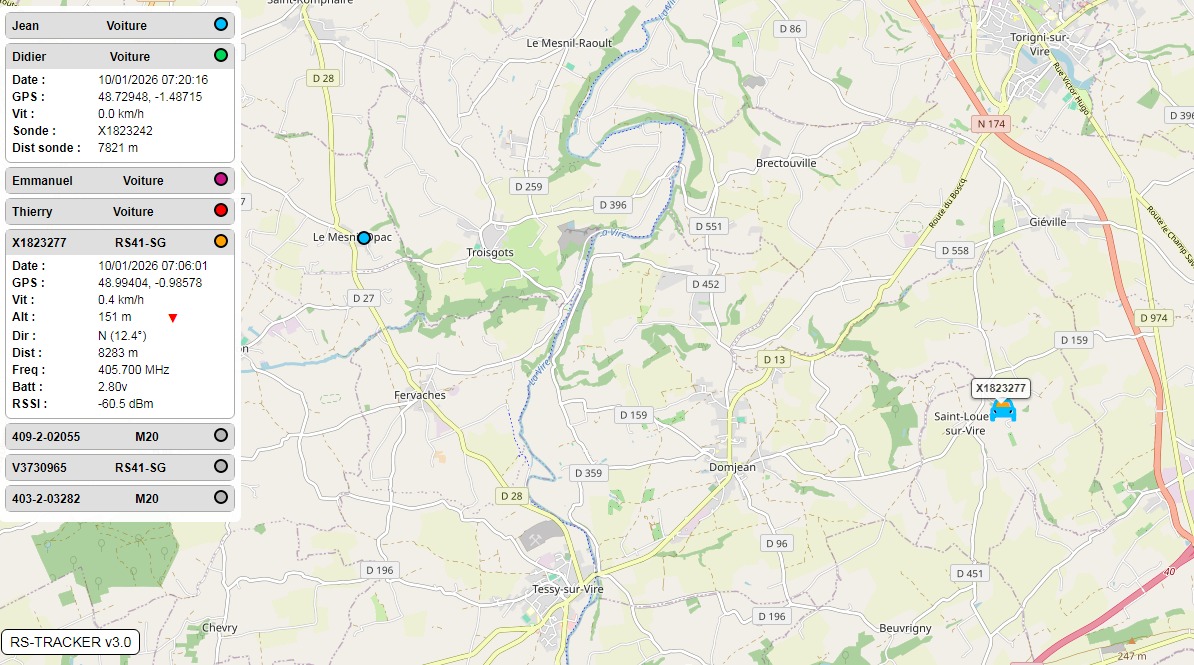Select the 409-2-02055 M20 entry

click(x=120, y=436)
